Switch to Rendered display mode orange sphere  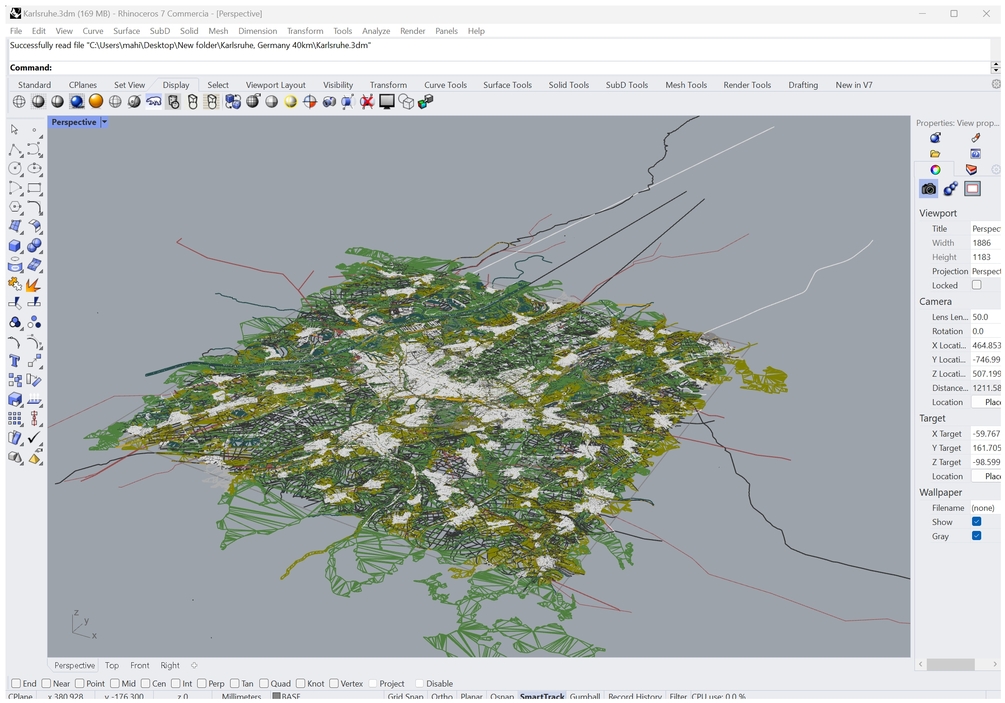point(96,102)
